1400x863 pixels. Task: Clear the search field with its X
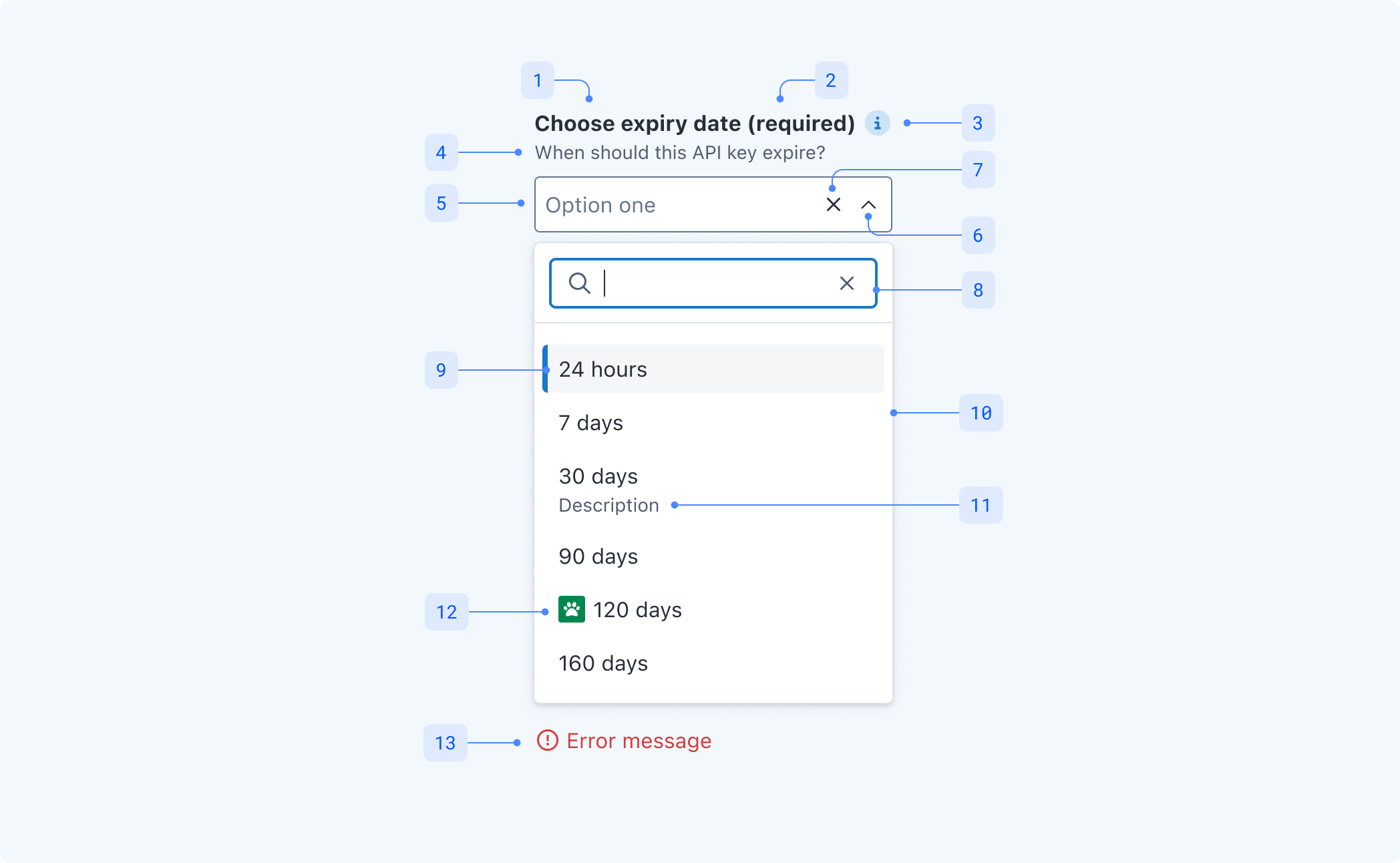pyautogui.click(x=846, y=283)
